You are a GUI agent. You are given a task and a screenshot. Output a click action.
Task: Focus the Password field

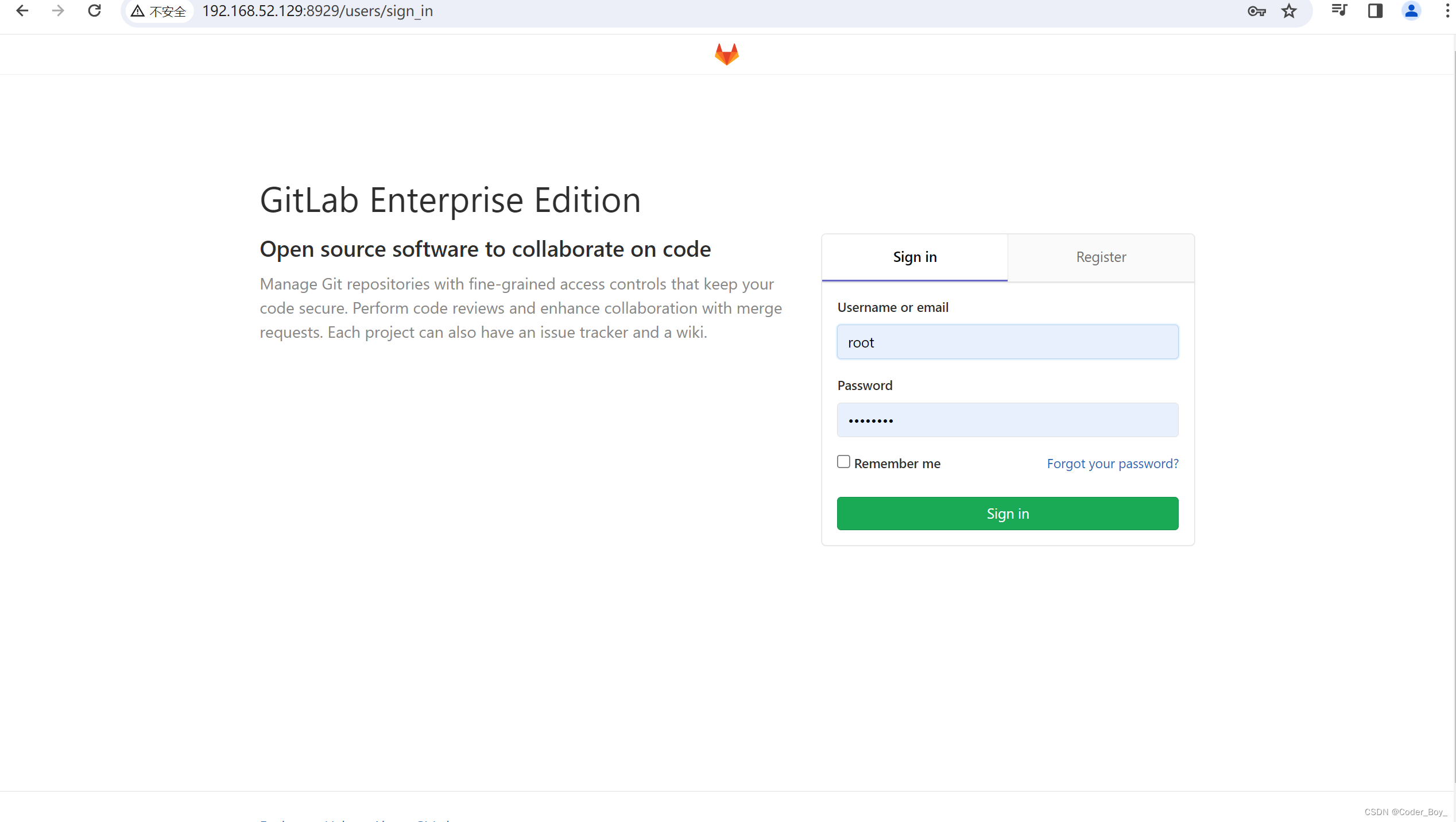click(1008, 420)
